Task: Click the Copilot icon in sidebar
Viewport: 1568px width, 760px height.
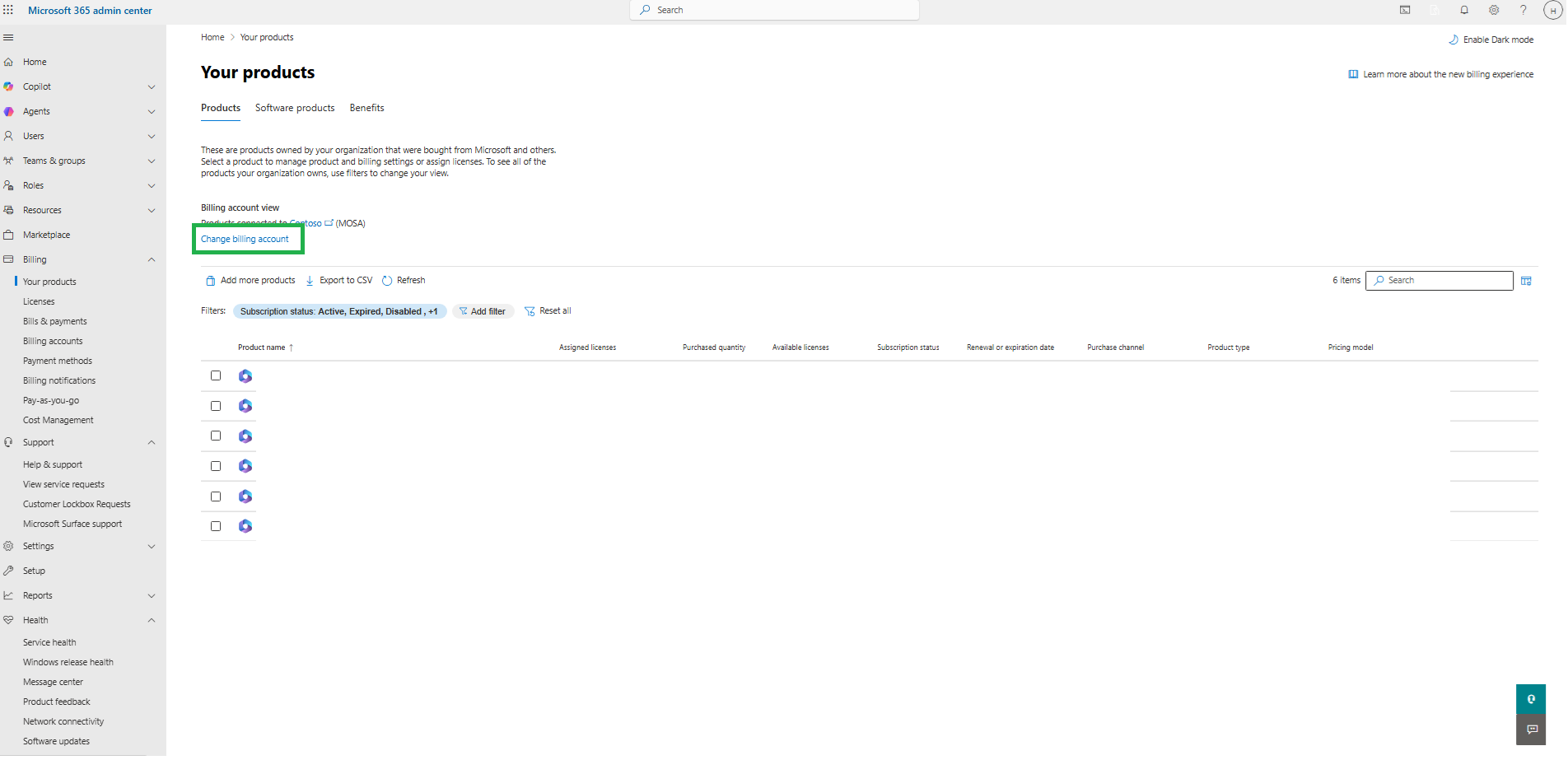Action: (8, 87)
